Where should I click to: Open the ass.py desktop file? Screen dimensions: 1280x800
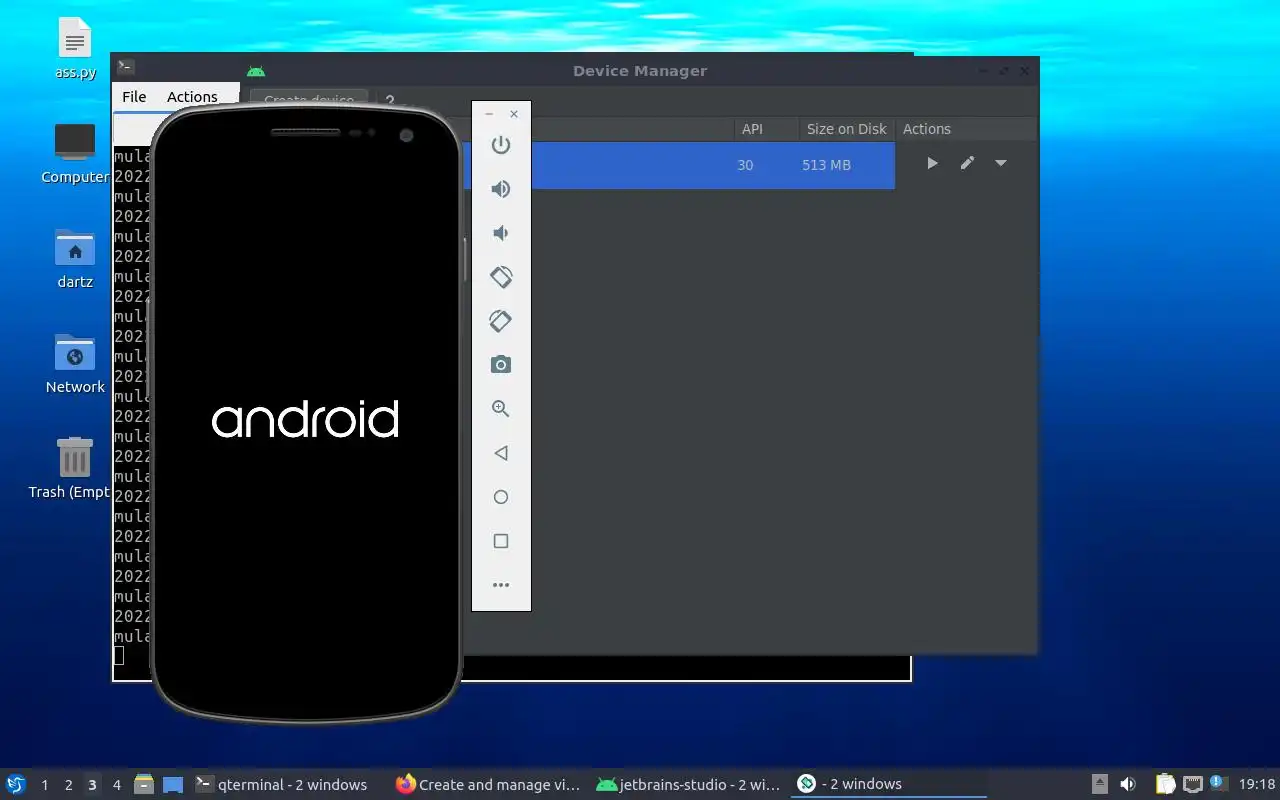coord(75,49)
